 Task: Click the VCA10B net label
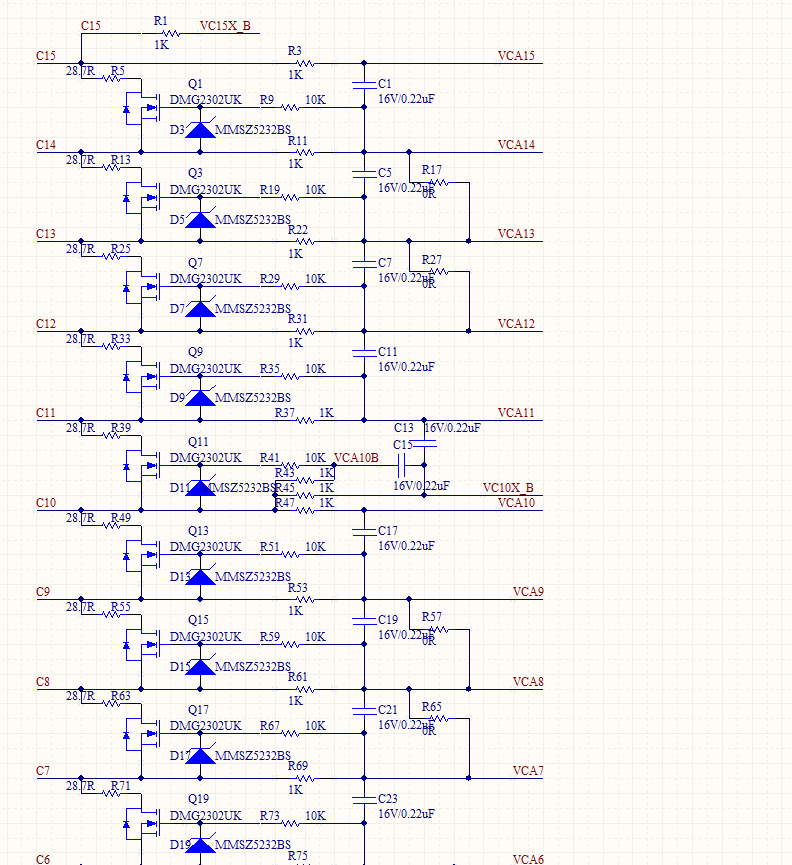click(x=356, y=458)
